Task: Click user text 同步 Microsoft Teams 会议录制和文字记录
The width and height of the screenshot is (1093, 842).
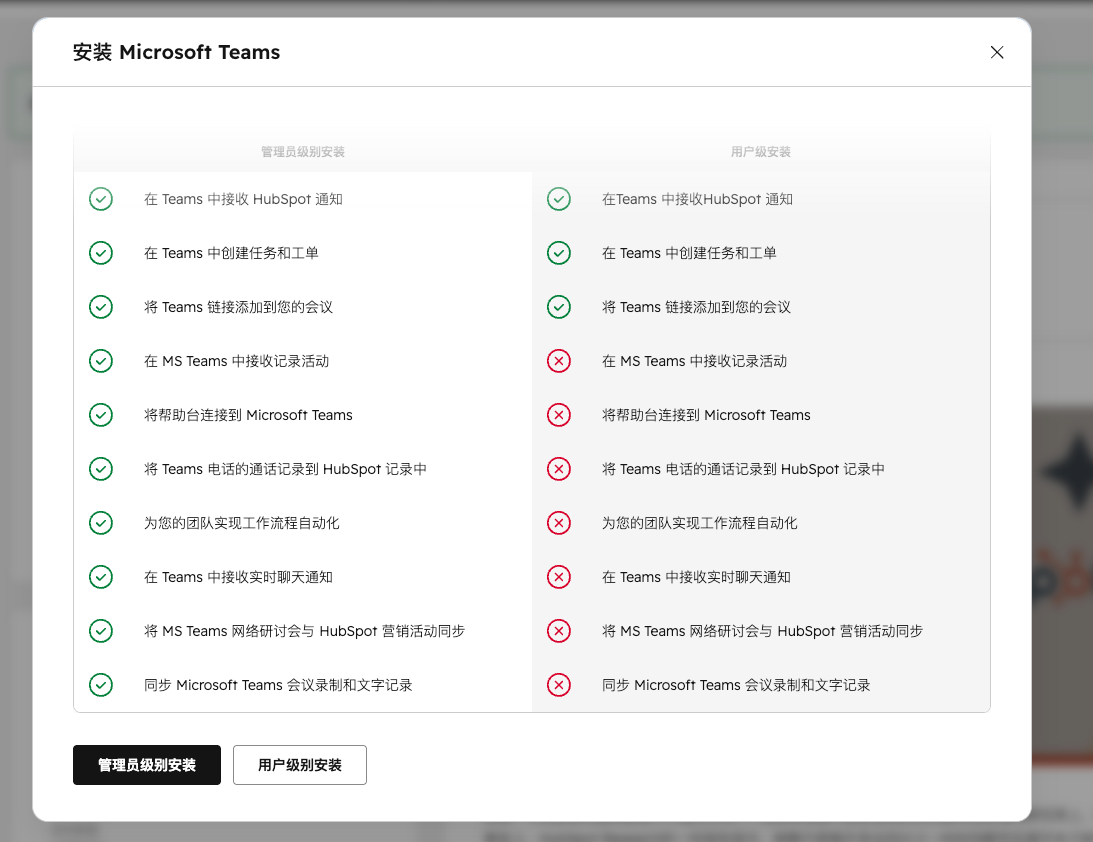Action: 736,685
